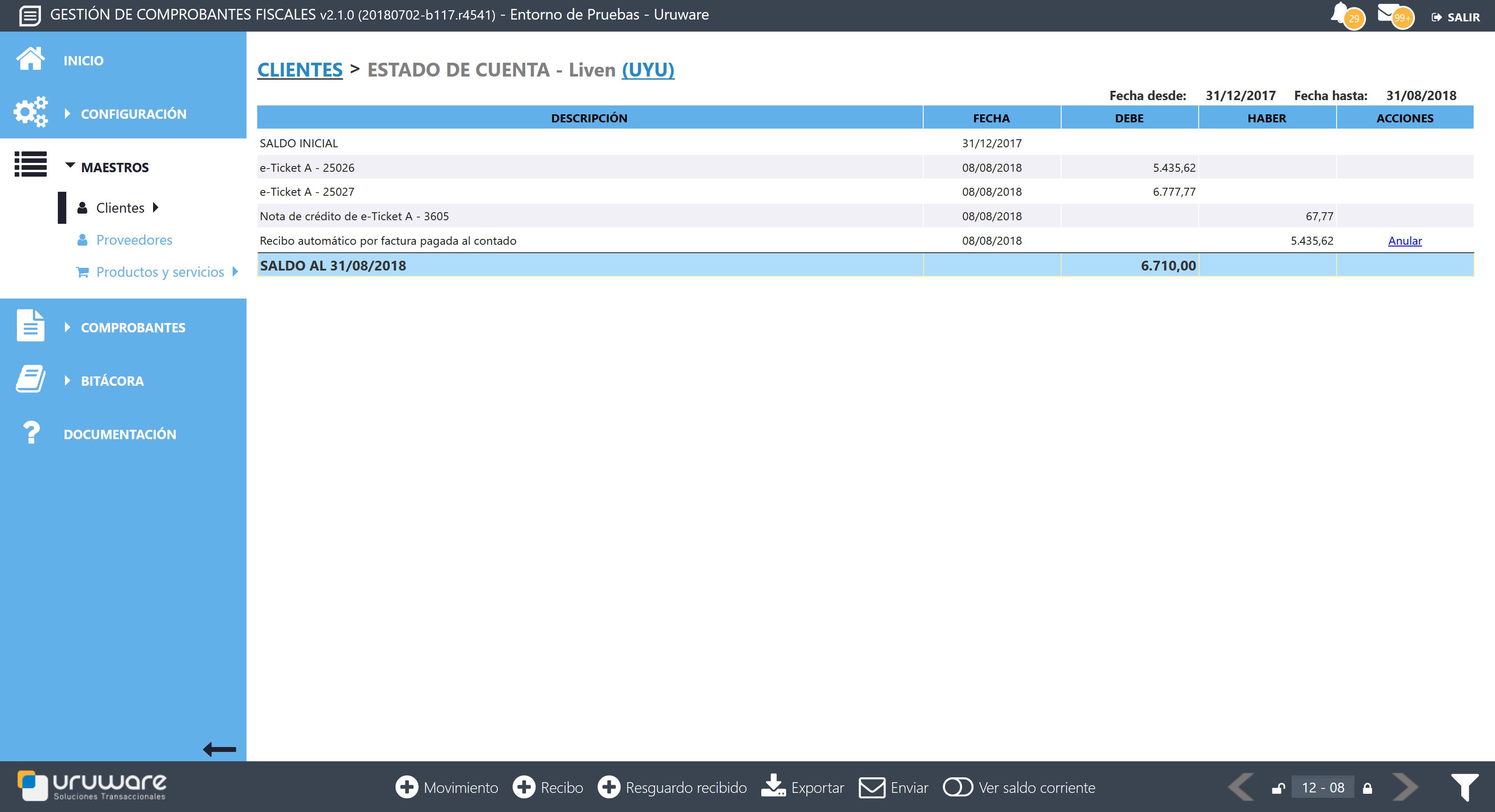Click the closed padlock toggle
Image resolution: width=1495 pixels, height=812 pixels.
coord(1367,788)
